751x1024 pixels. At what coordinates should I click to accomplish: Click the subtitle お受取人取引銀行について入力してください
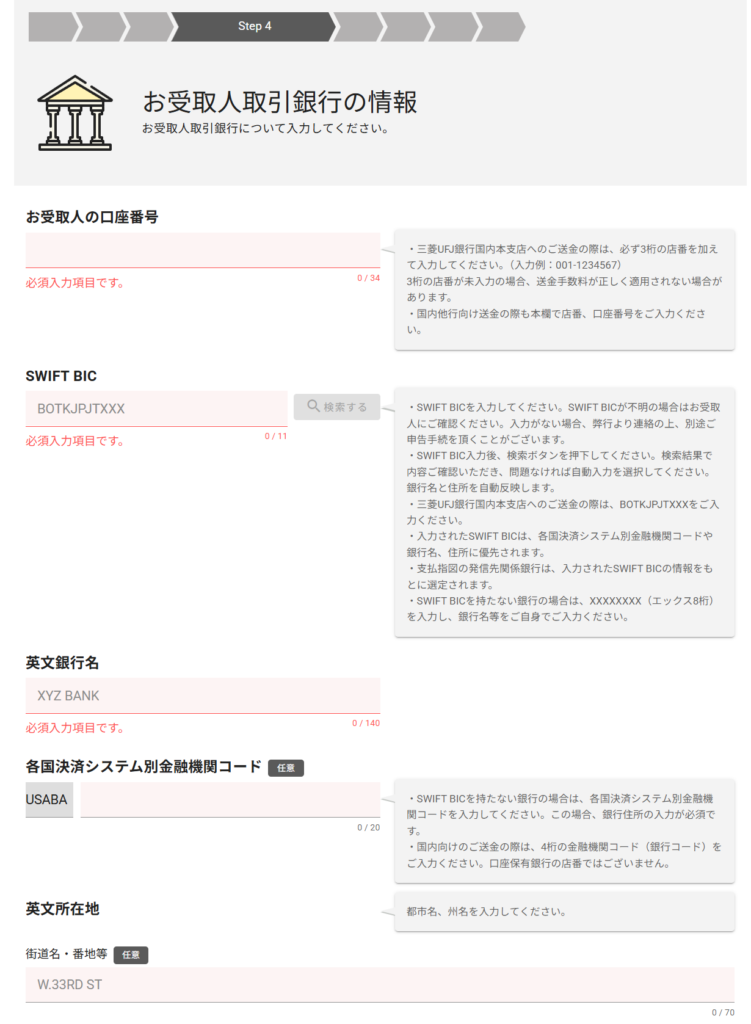coord(265,129)
